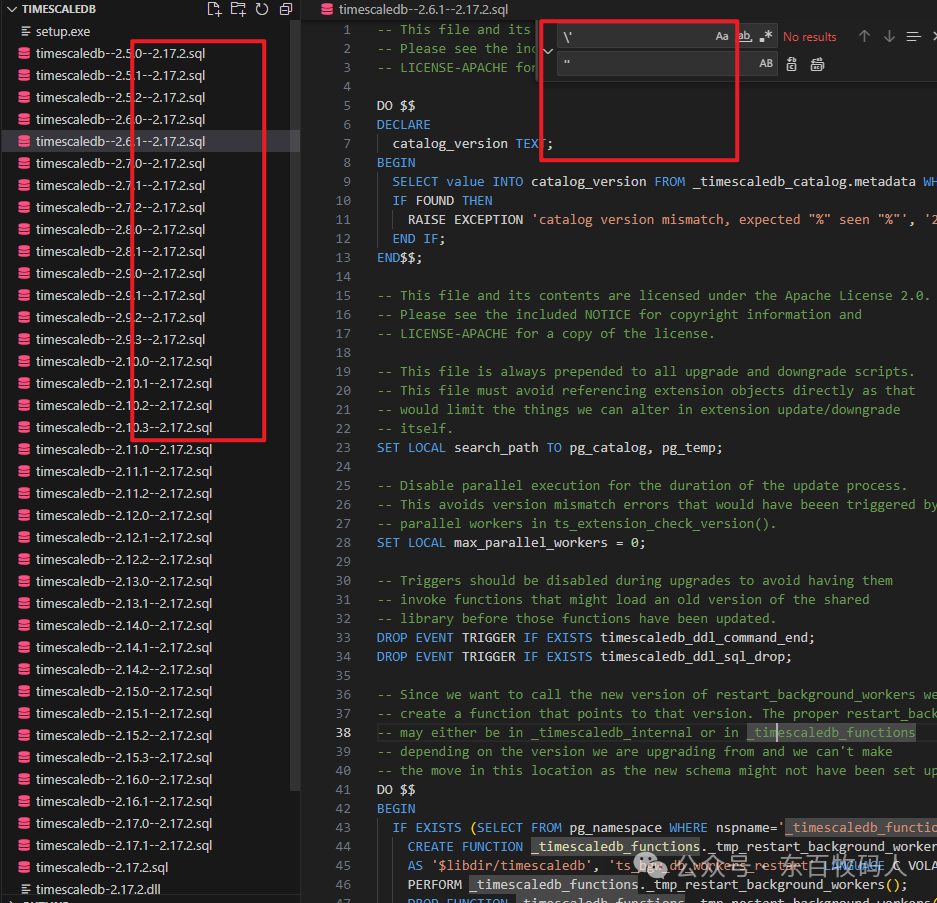Open timescaledb--2.10.0--2.17.2.sql file

124,362
